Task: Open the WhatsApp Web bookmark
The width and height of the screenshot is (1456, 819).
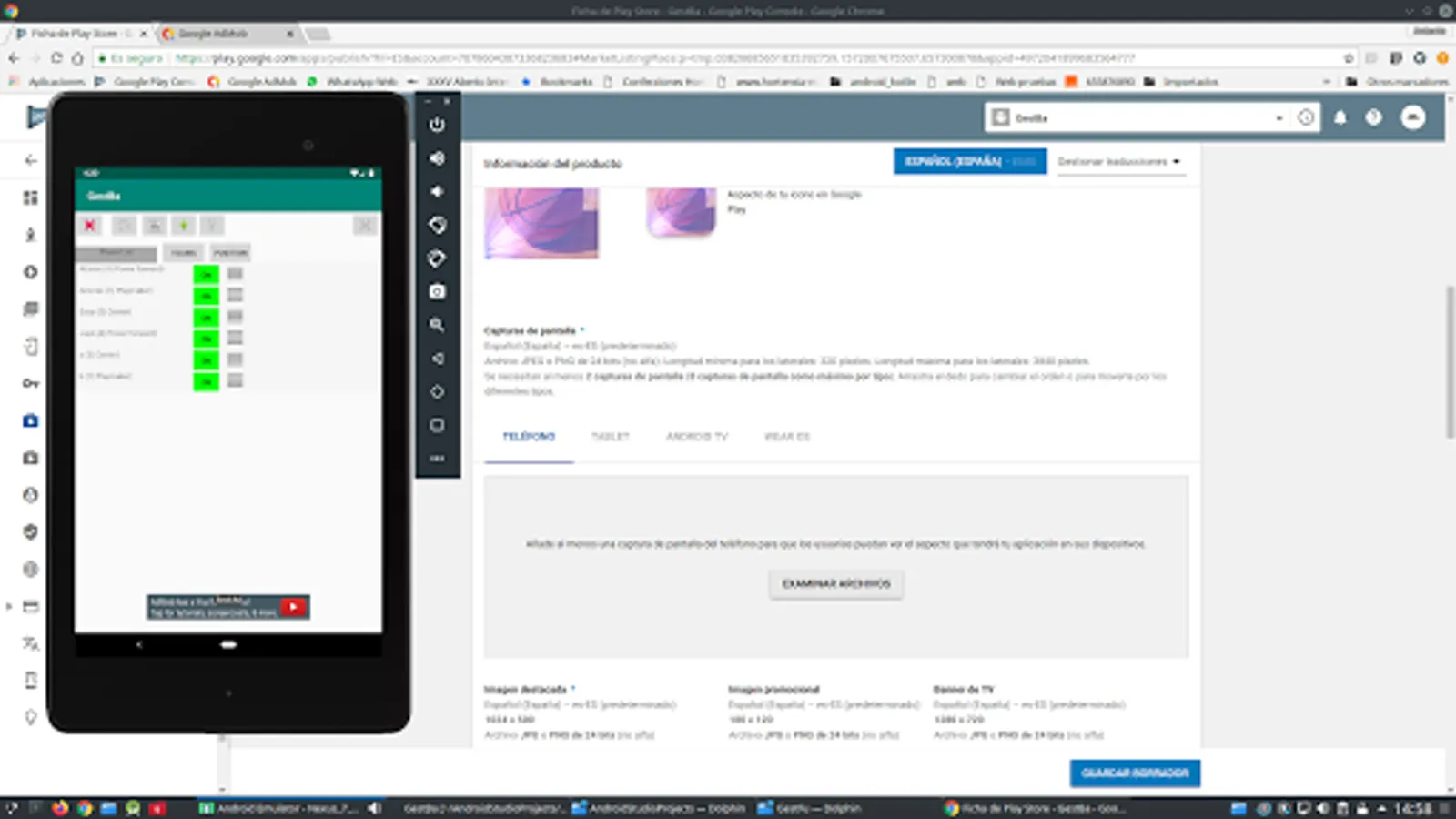Action: (x=353, y=82)
